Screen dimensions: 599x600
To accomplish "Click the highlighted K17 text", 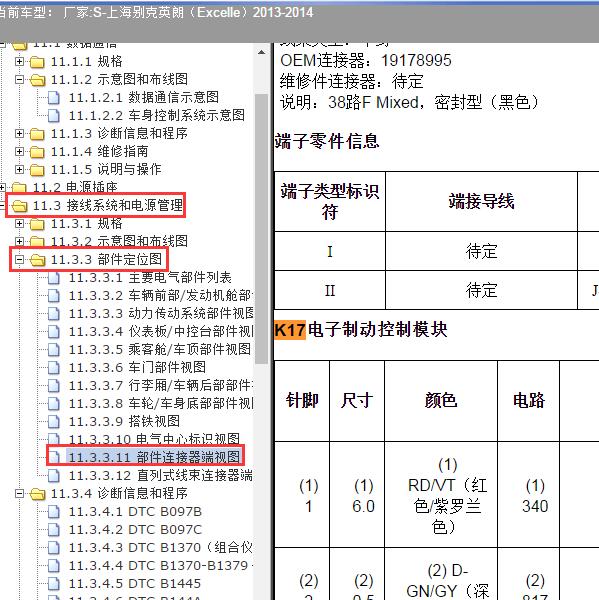I will click(290, 330).
